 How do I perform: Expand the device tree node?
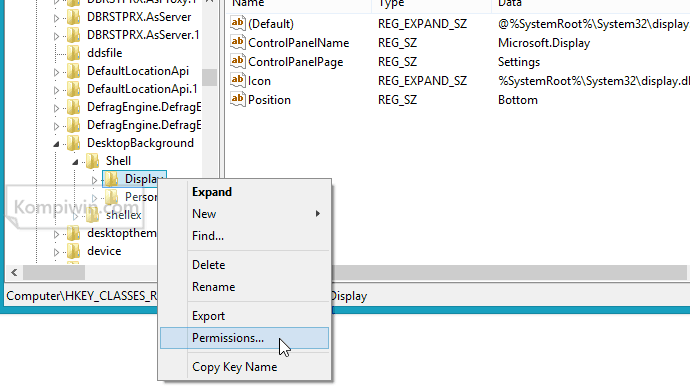tap(56, 252)
